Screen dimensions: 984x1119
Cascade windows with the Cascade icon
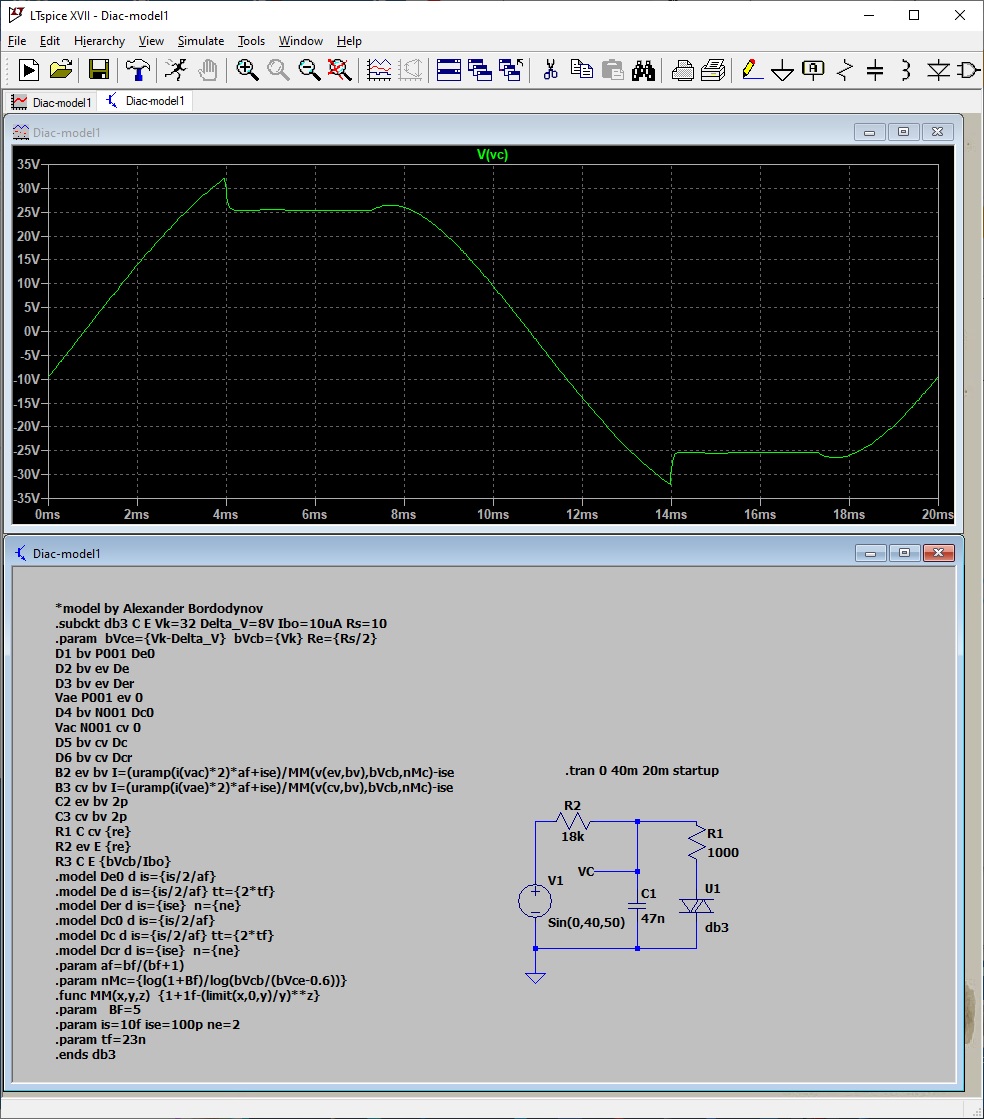point(480,70)
